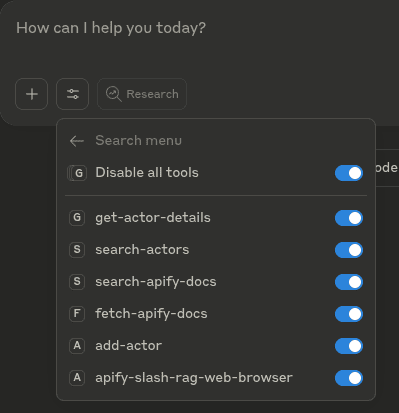
Task: Toggle apify-slash-rag-web-browser switch
Action: 349,378
